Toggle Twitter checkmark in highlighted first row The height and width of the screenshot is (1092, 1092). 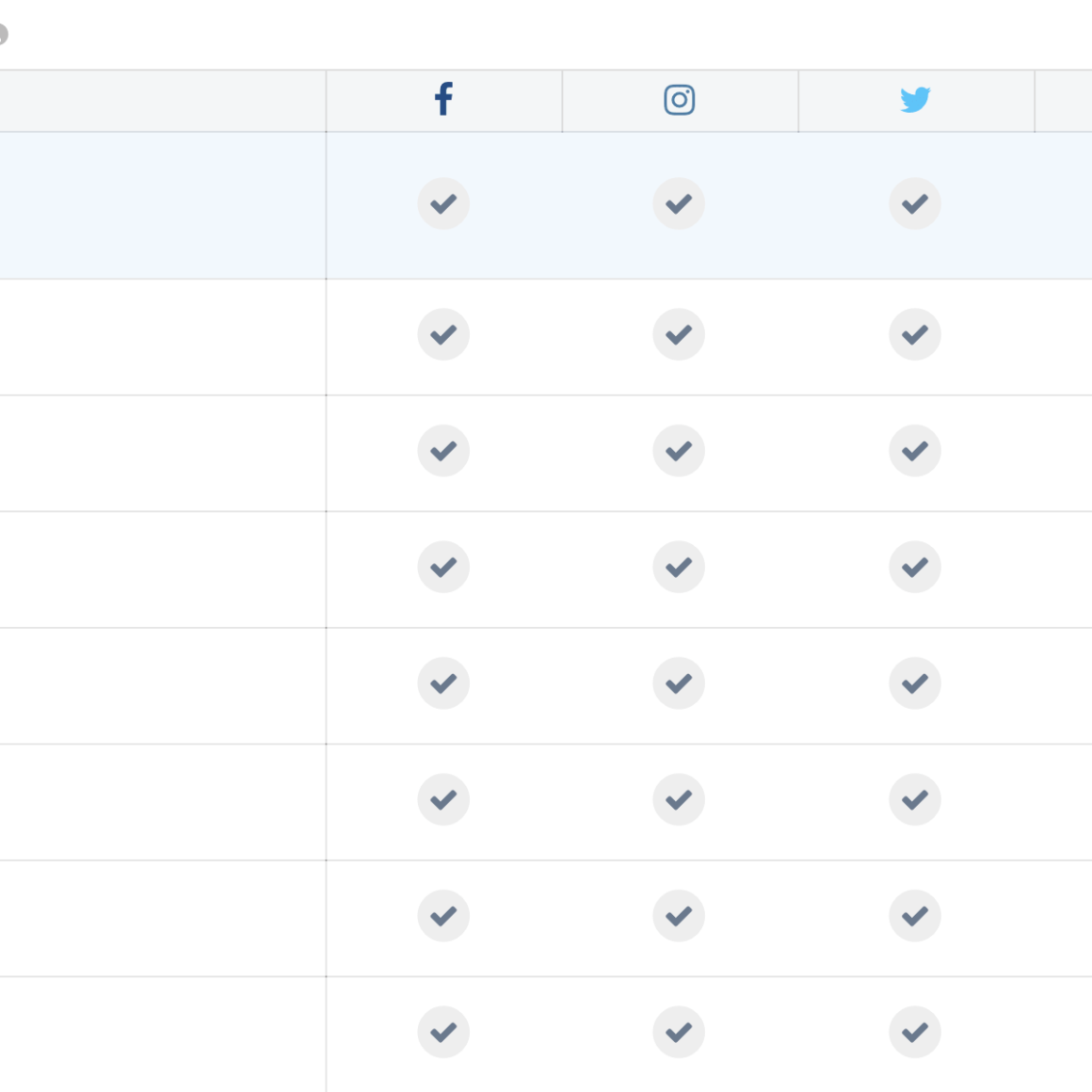coord(915,203)
